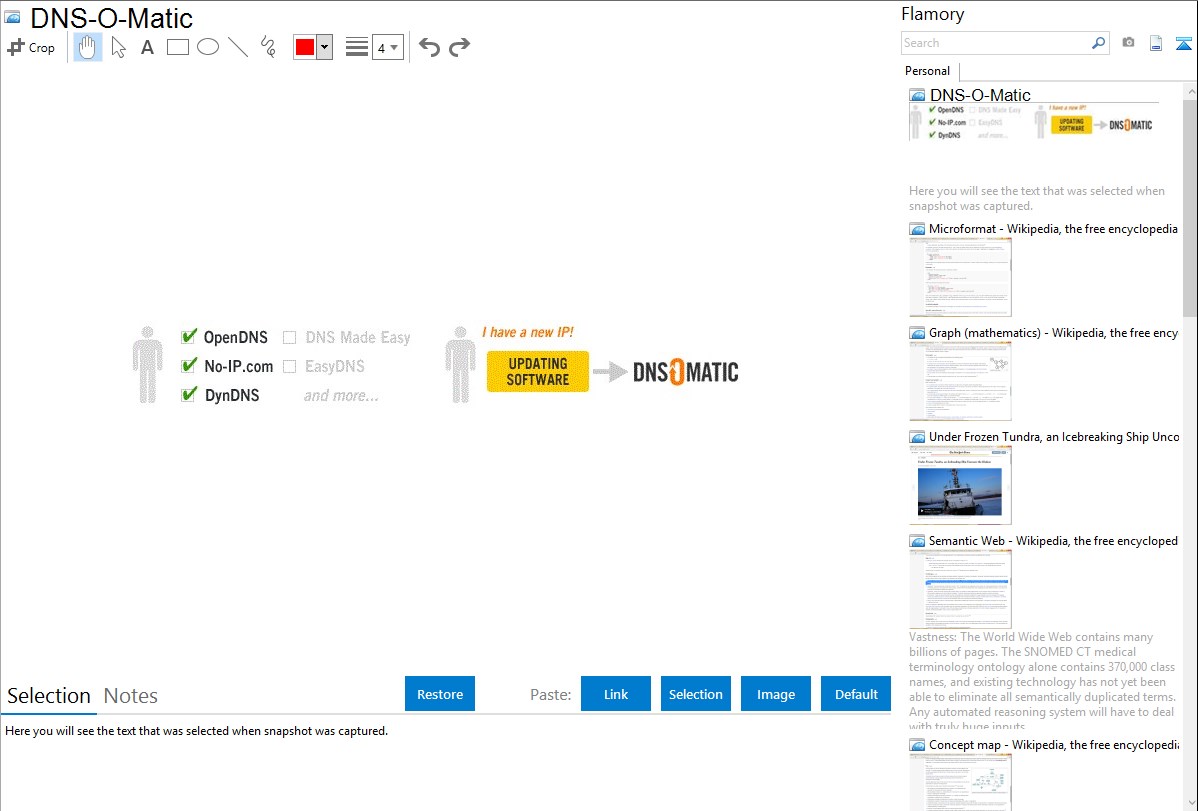Redo the last edit
The image size is (1198, 811).
coord(459,47)
